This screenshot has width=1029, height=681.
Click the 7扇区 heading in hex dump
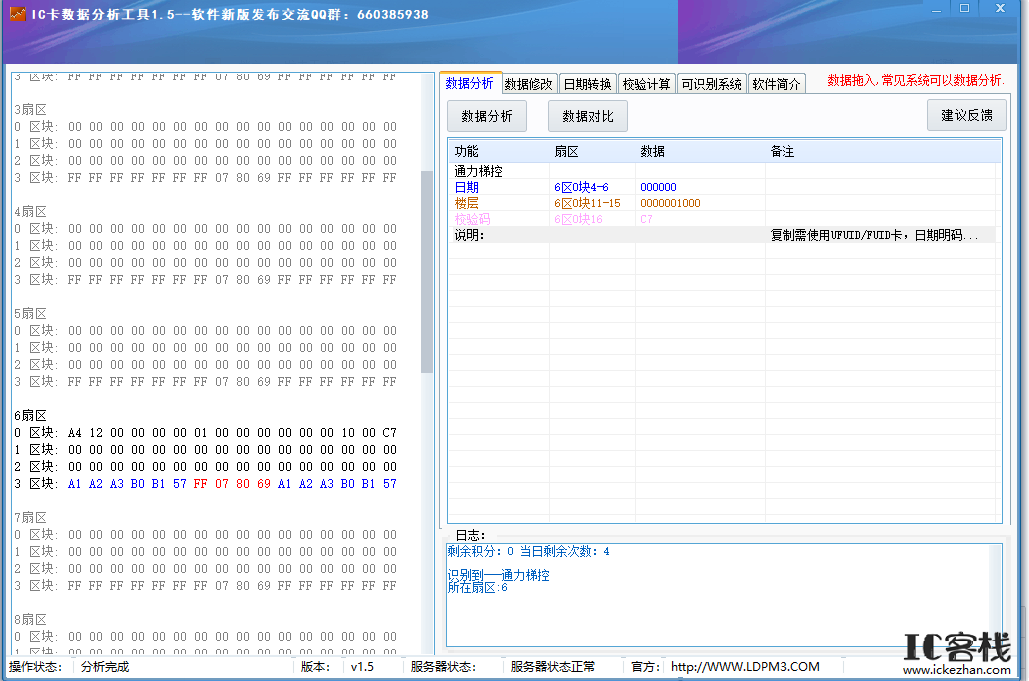pyautogui.click(x=31, y=518)
